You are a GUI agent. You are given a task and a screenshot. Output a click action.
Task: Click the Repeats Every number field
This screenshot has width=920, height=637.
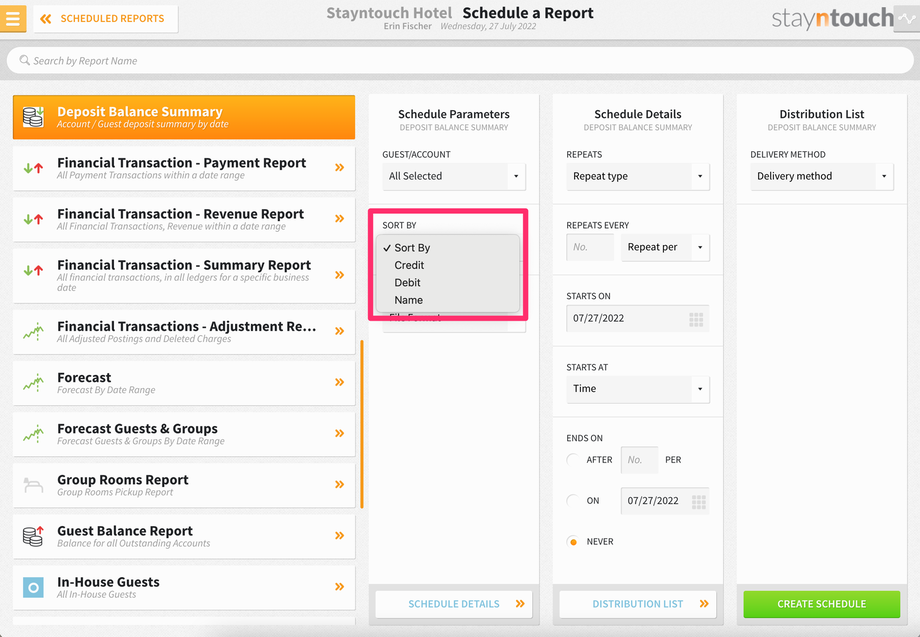590,247
